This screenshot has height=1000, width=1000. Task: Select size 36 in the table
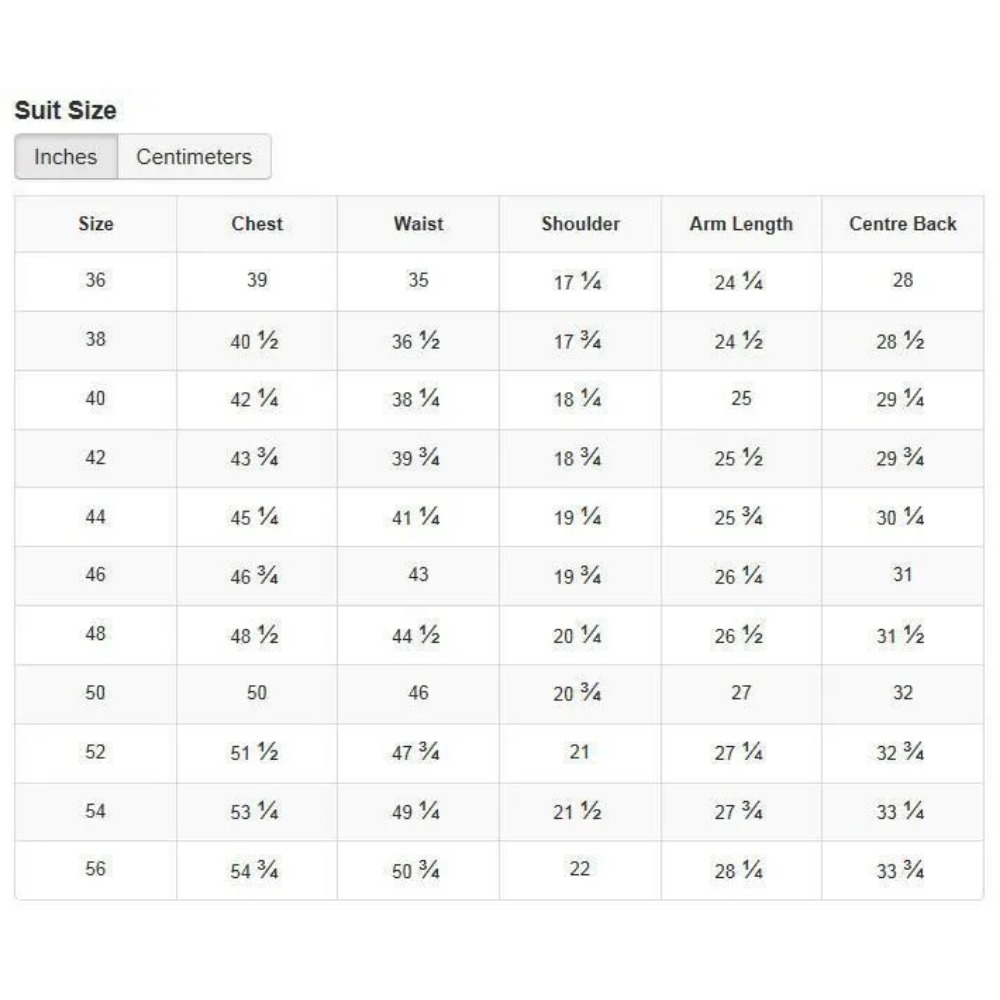pyautogui.click(x=95, y=280)
